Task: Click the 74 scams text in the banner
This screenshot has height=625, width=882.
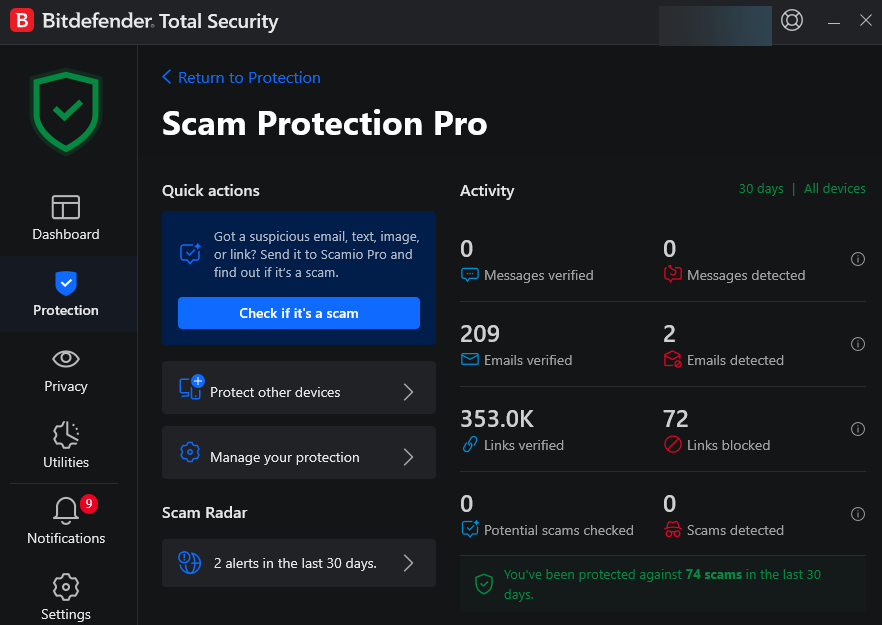Action: coord(713,574)
